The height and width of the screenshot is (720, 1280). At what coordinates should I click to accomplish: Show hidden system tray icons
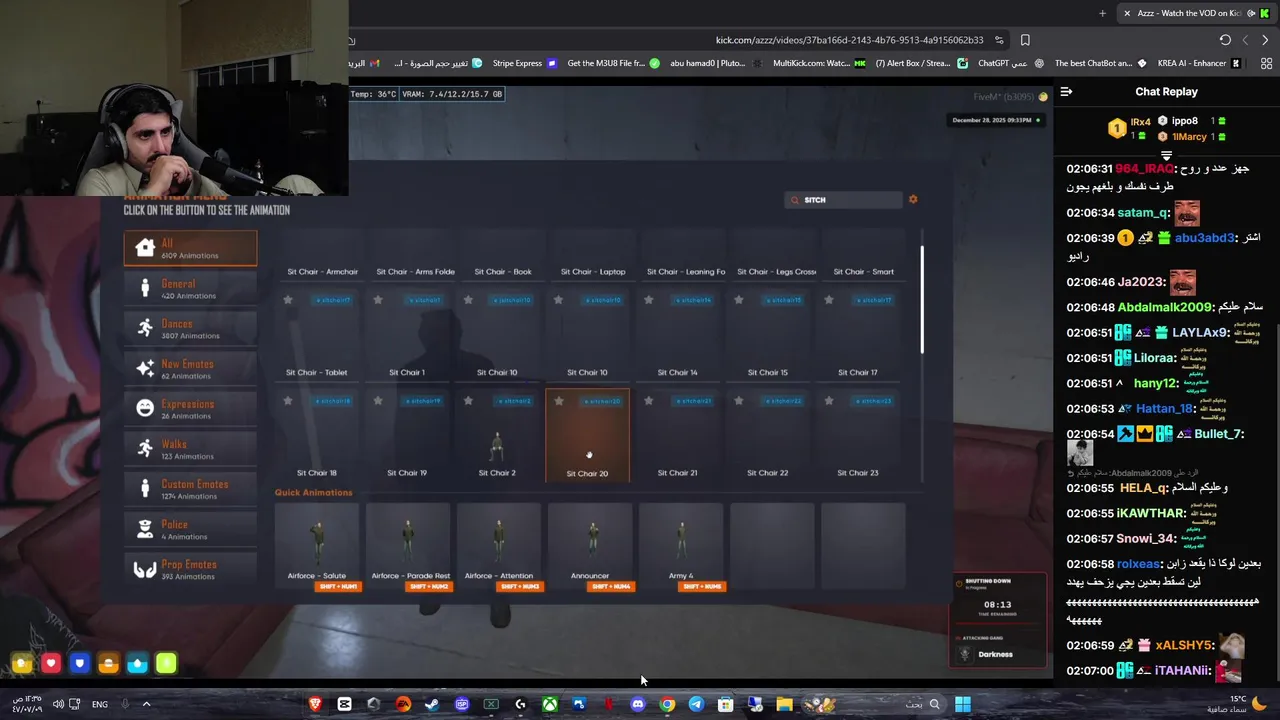[x=146, y=704]
